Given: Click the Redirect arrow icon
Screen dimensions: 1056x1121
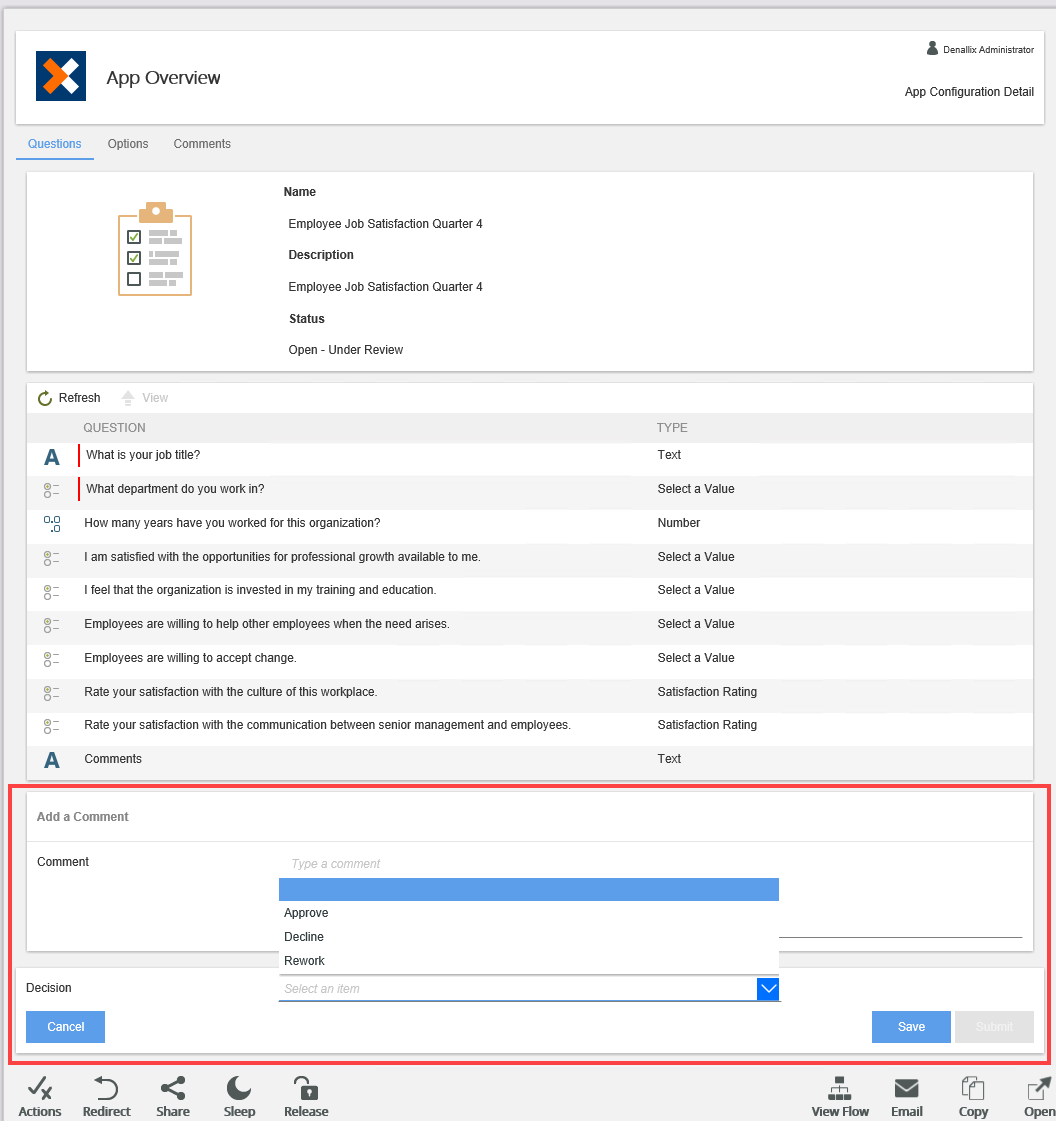Looking at the screenshot, I should 107,1088.
